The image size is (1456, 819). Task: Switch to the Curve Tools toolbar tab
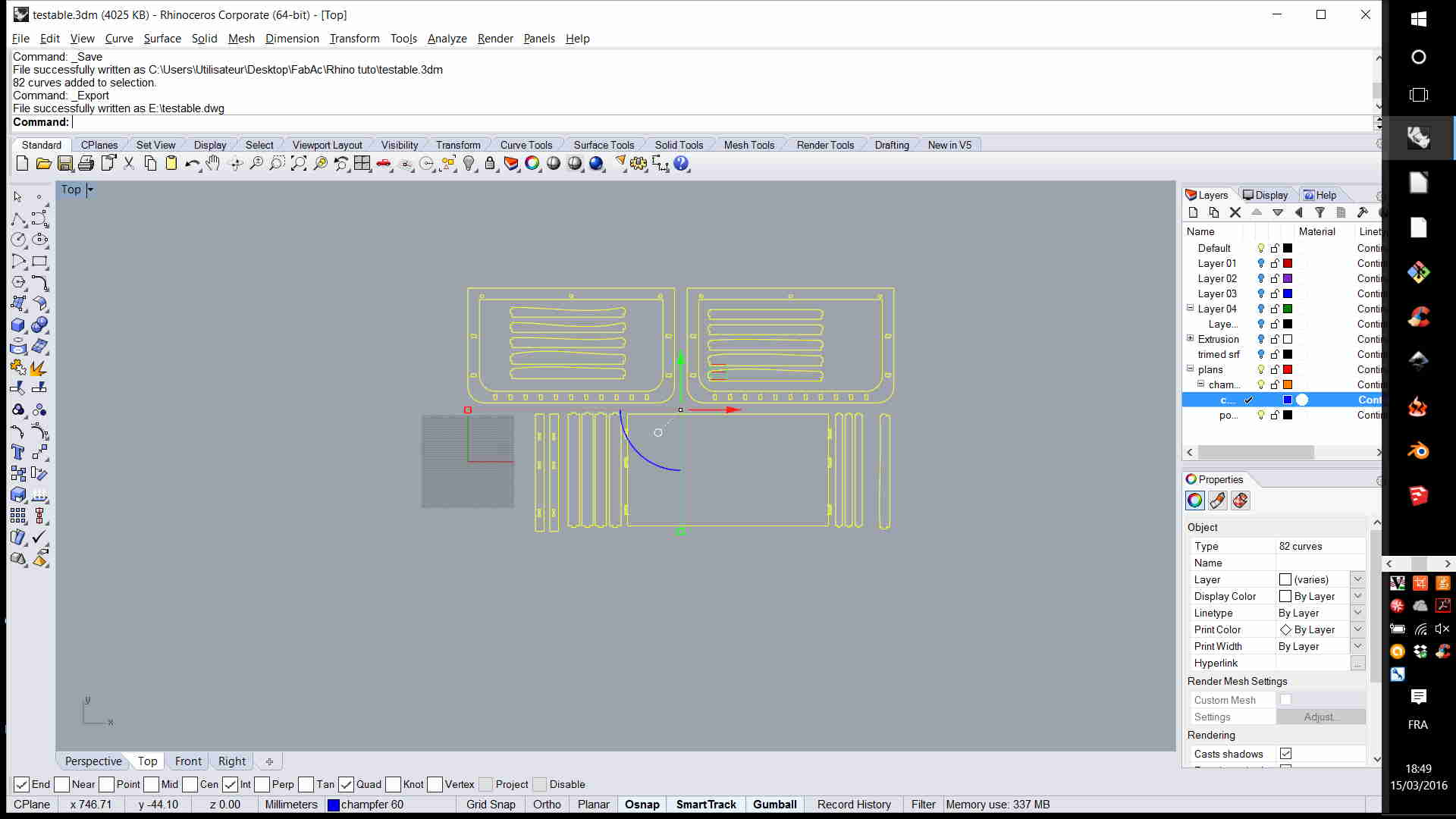pyautogui.click(x=526, y=146)
